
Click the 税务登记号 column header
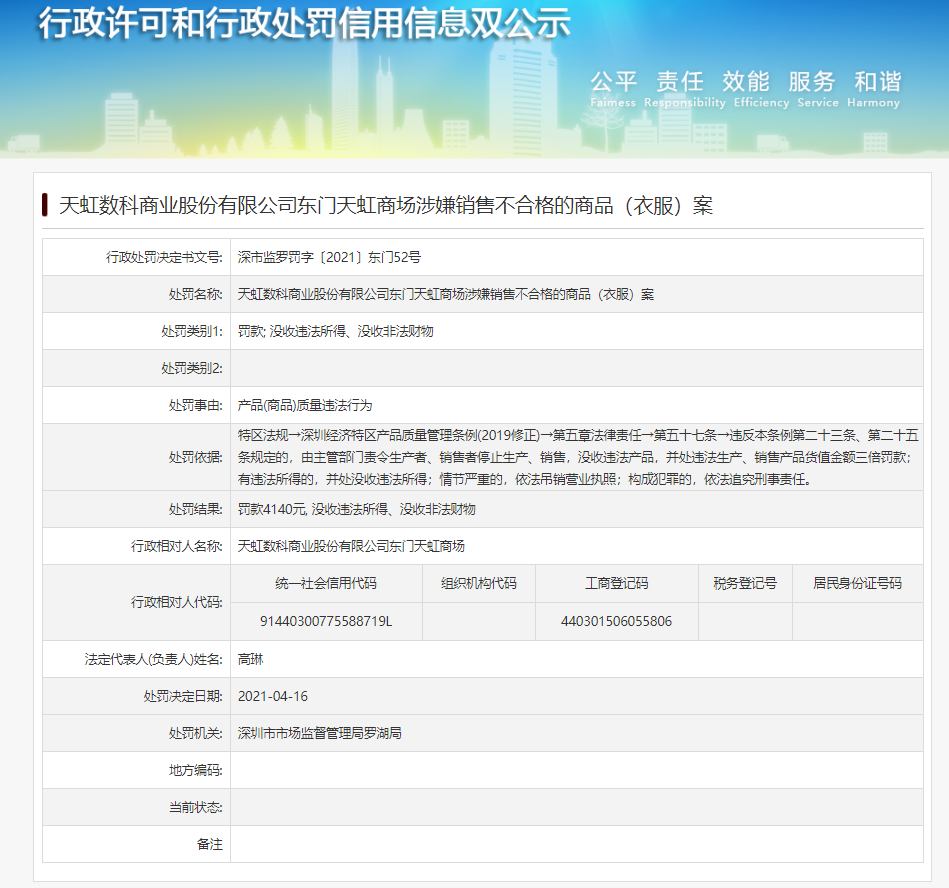tap(745, 583)
